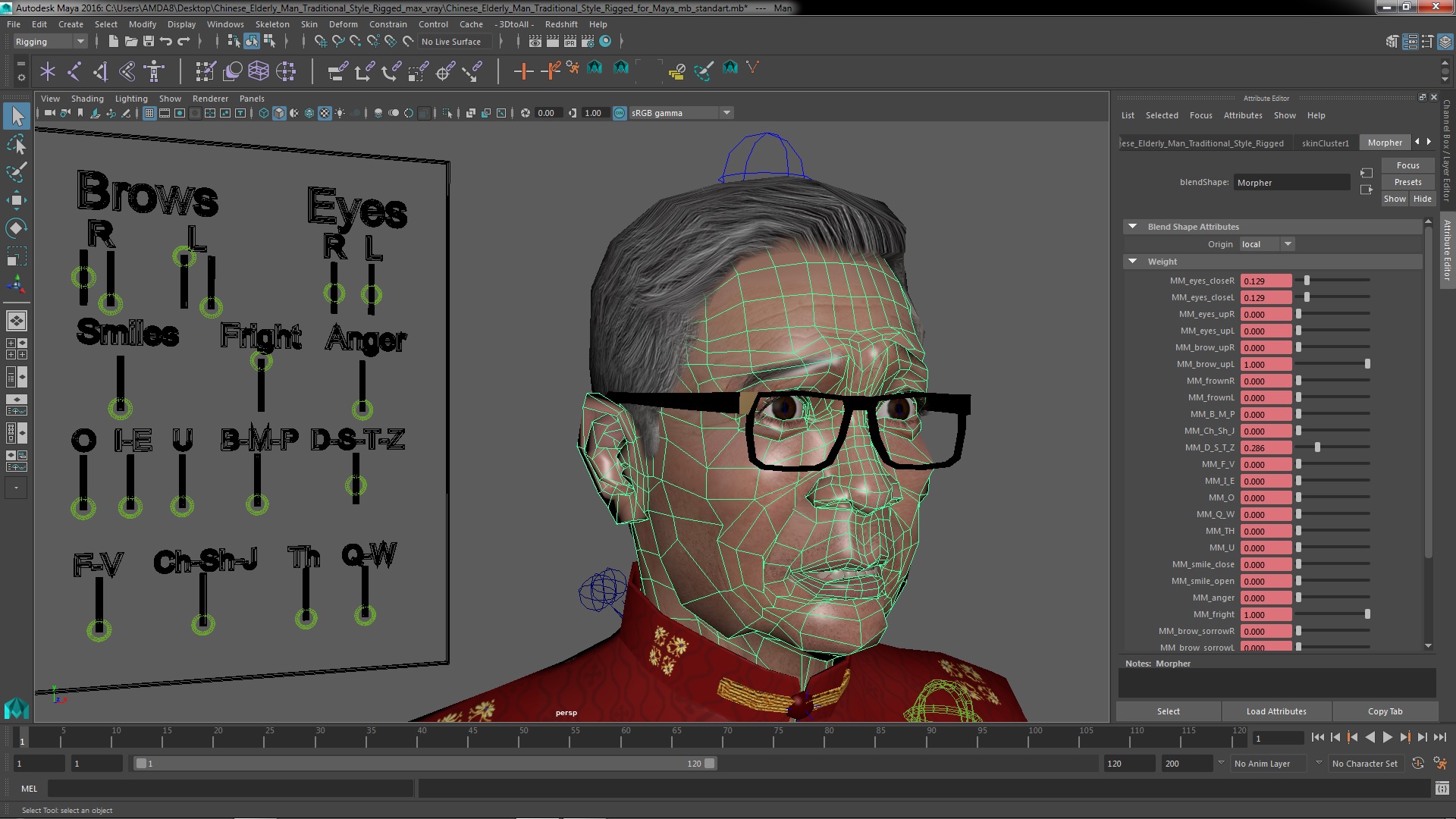Click the New Scene icon

tap(113, 42)
